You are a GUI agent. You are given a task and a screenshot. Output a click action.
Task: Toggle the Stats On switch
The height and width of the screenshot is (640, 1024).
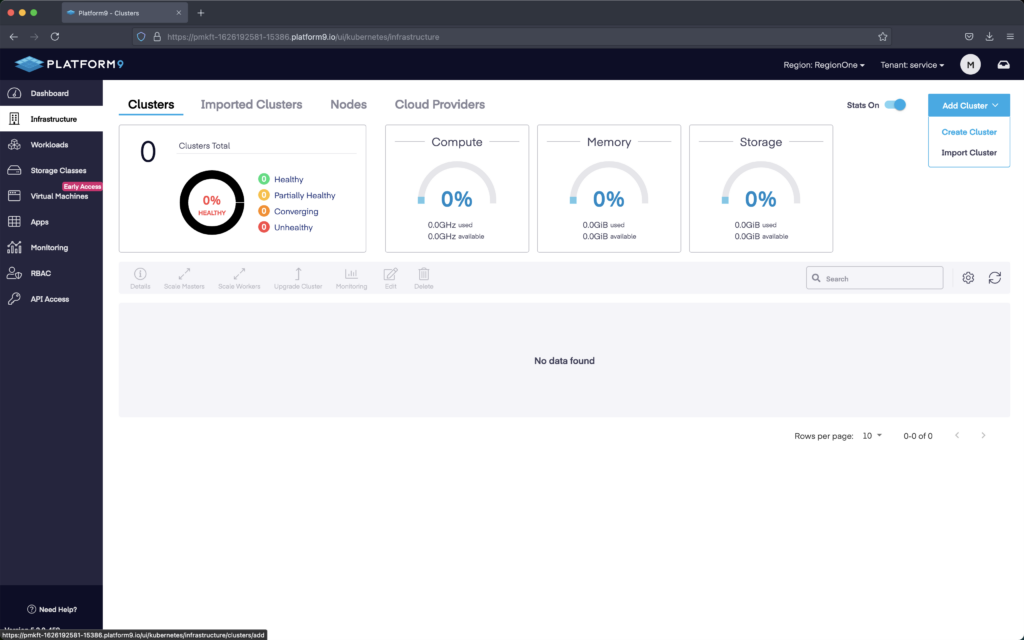(895, 105)
